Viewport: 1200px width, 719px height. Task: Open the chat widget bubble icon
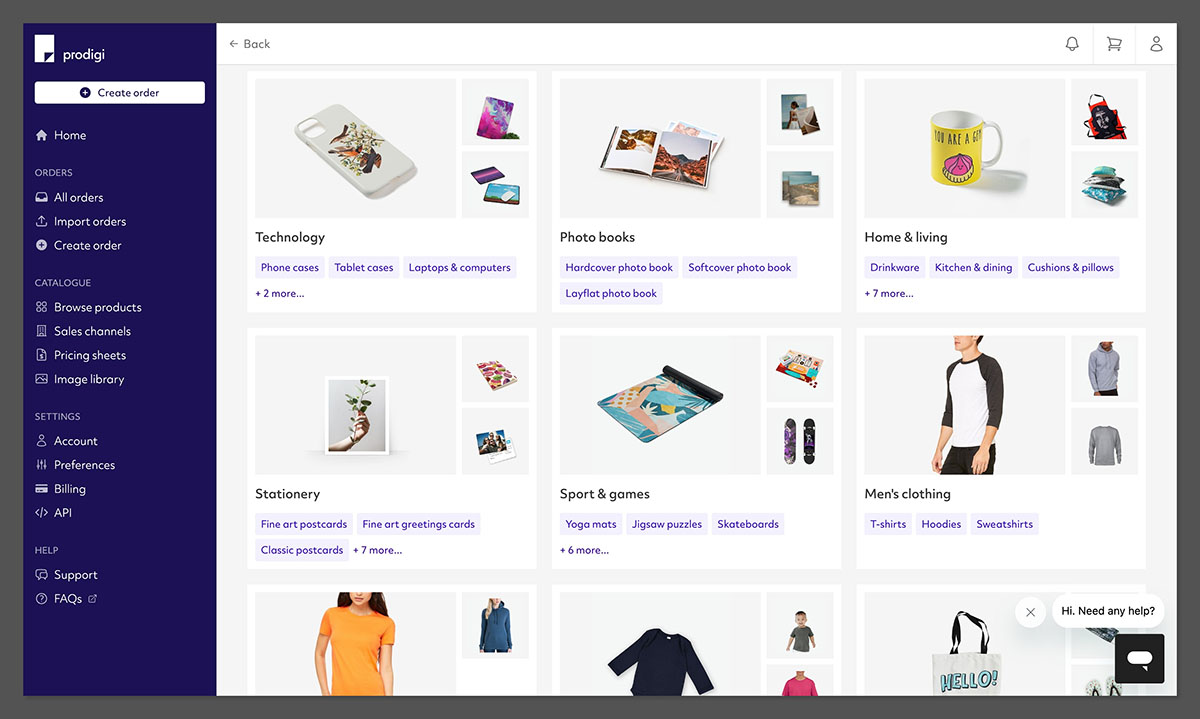pos(1139,658)
